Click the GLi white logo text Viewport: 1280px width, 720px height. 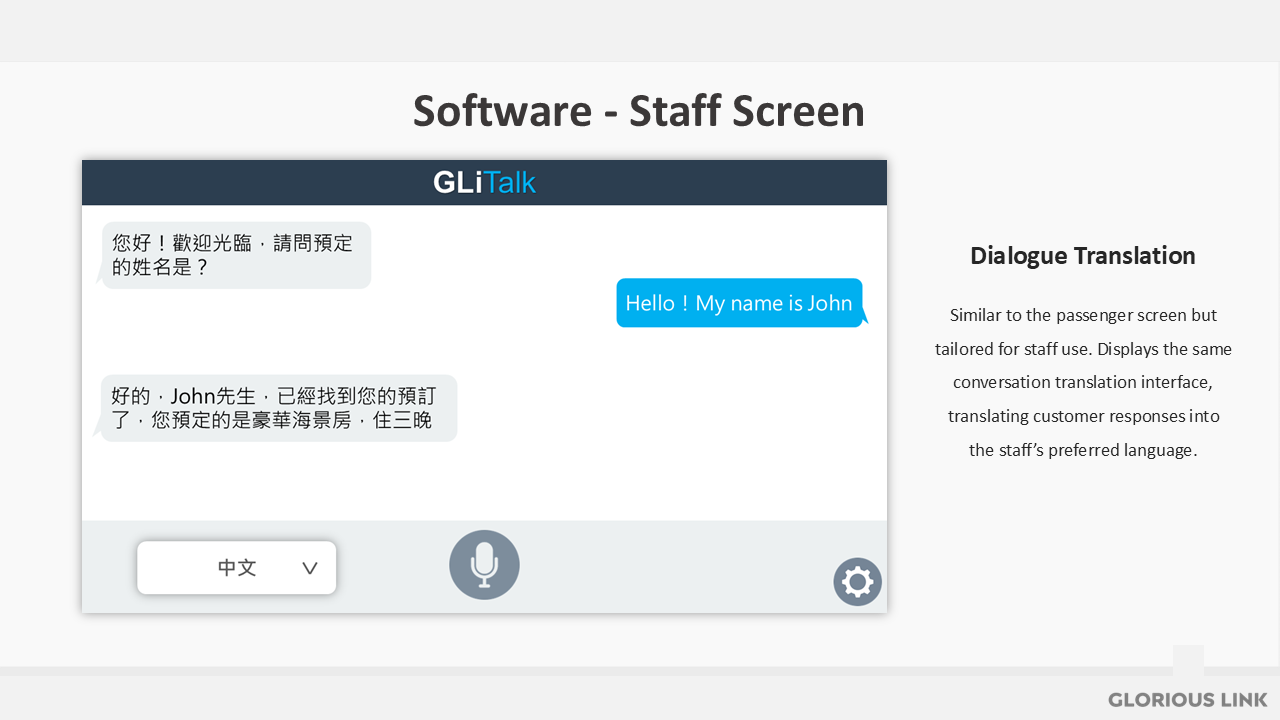pos(457,183)
